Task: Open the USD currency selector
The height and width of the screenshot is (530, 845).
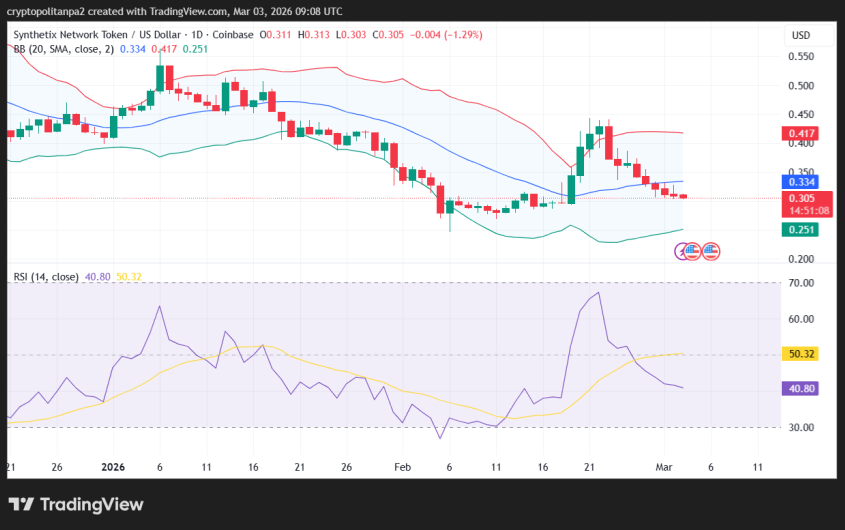Action: (800, 35)
